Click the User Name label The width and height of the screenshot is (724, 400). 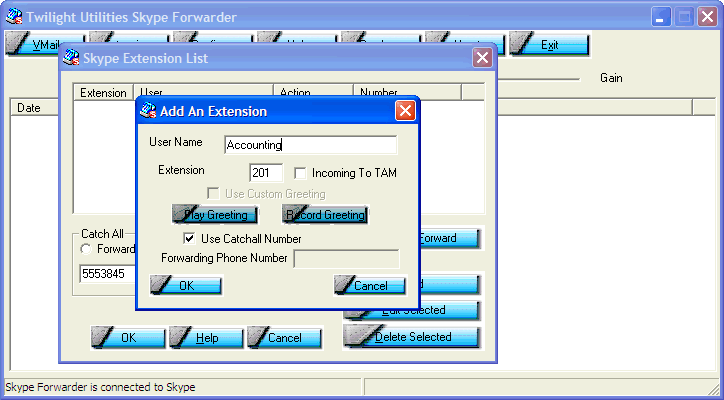pos(175,142)
